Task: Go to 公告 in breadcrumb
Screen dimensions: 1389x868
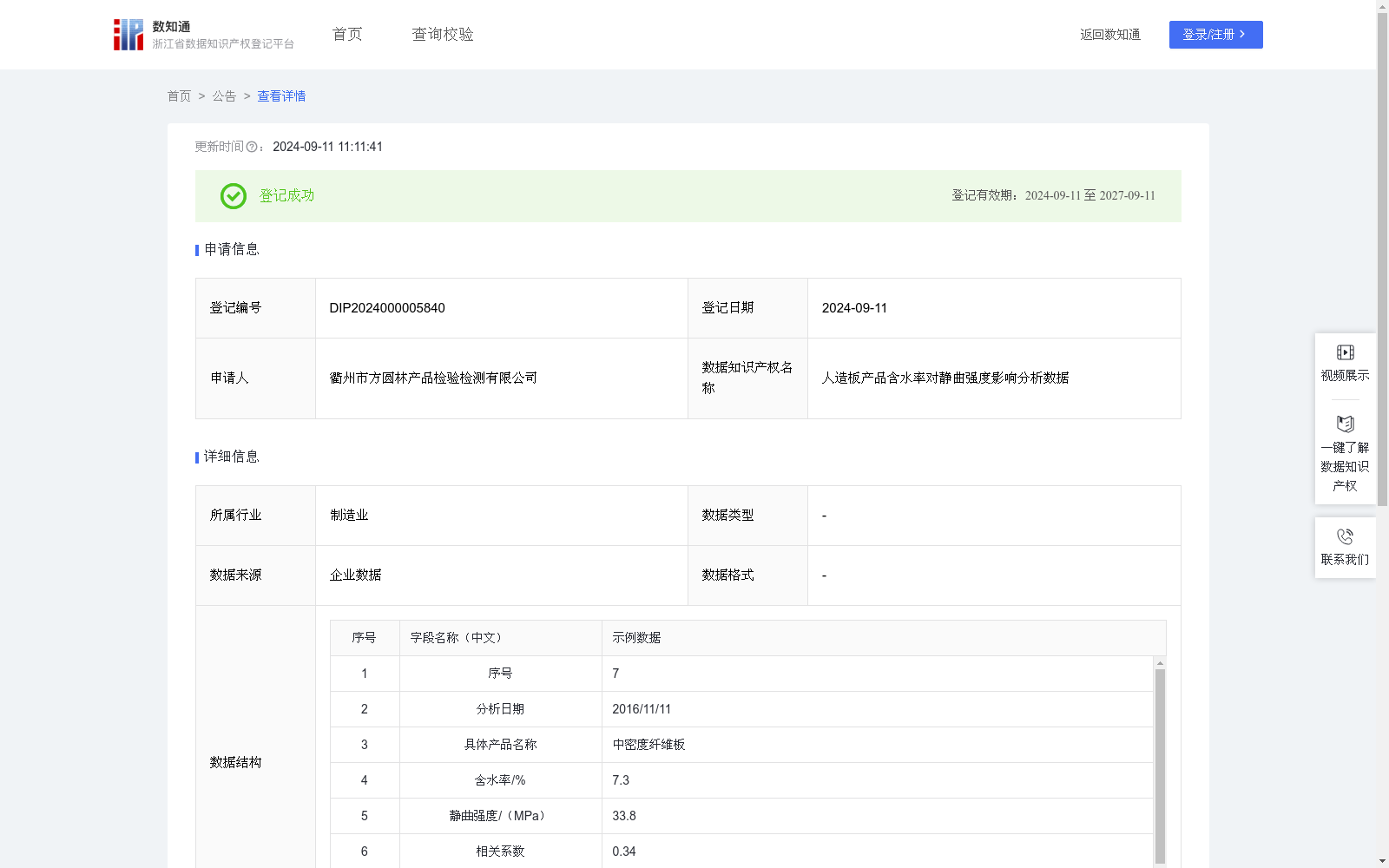Action: point(224,96)
